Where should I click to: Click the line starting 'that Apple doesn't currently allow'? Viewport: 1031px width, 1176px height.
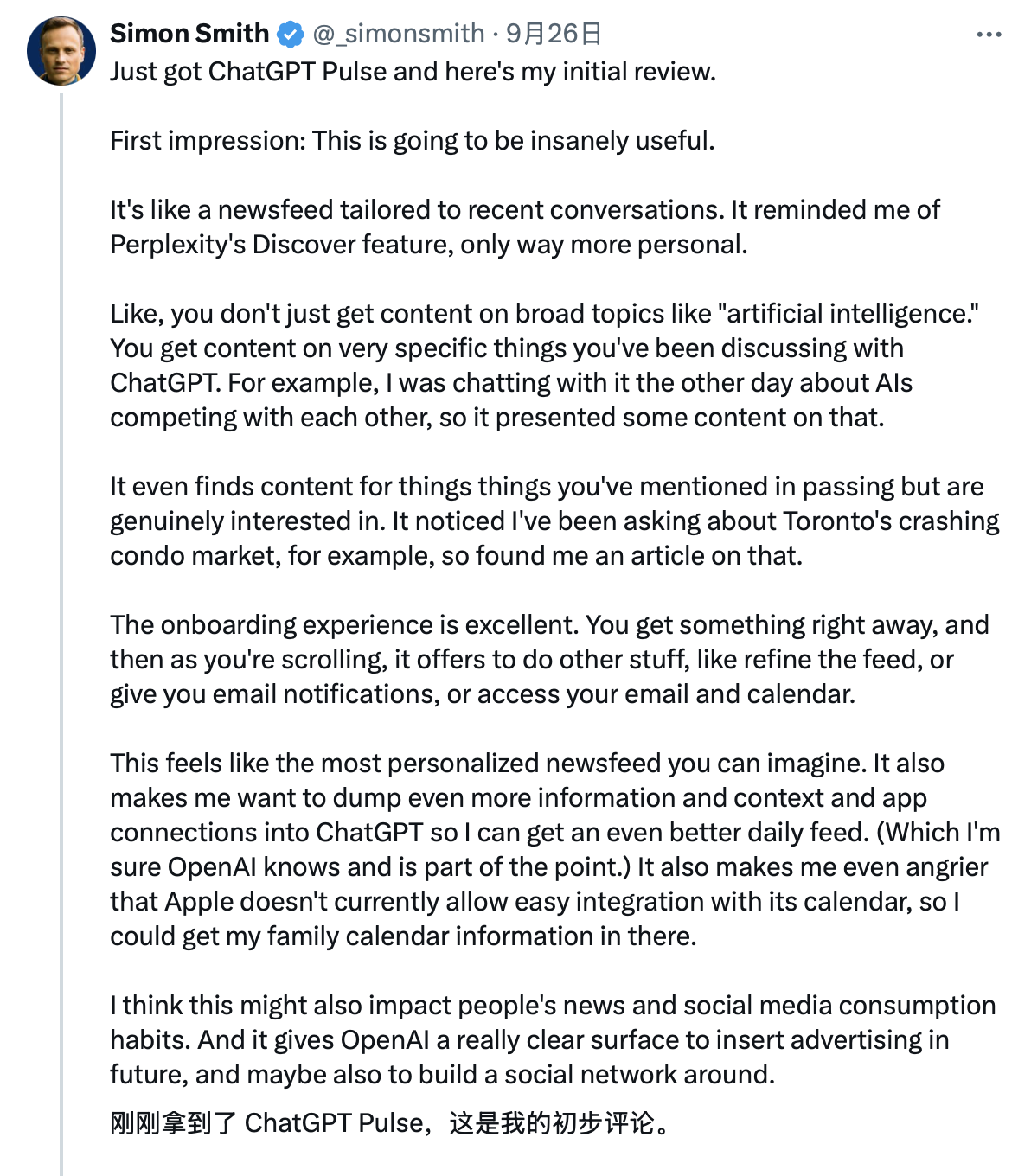(x=535, y=901)
